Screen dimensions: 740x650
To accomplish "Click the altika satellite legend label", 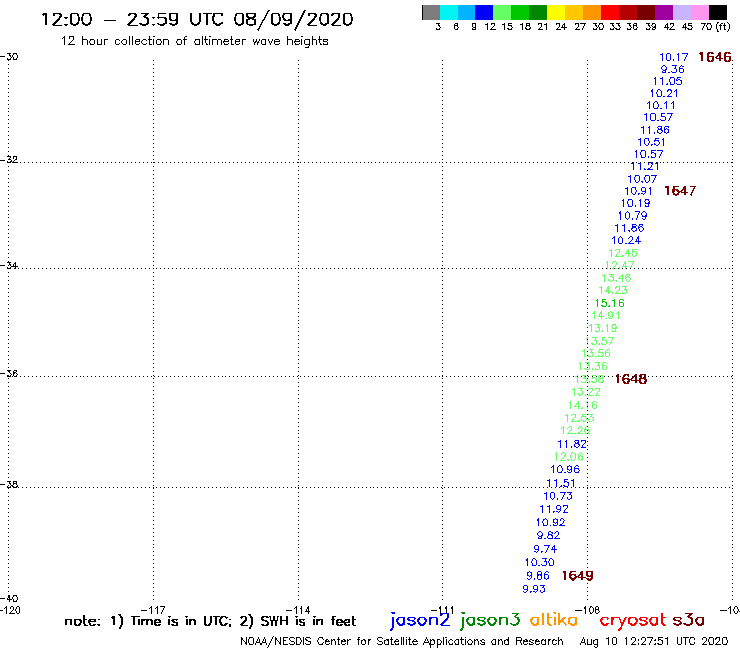I will pos(554,620).
